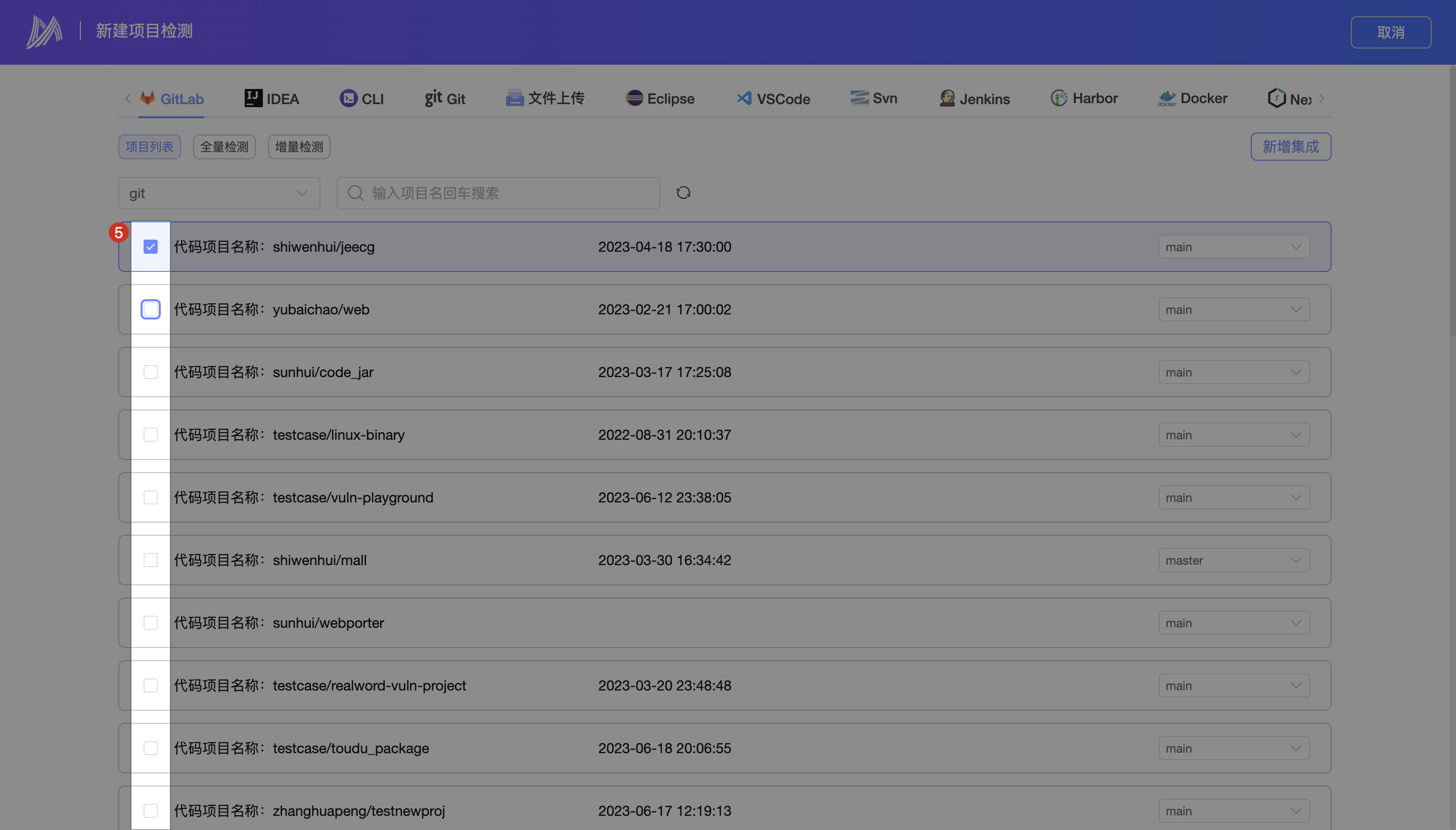1456x830 pixels.
Task: Open branch dropdown for shiwenhui/mall showing master
Action: [1234, 561]
